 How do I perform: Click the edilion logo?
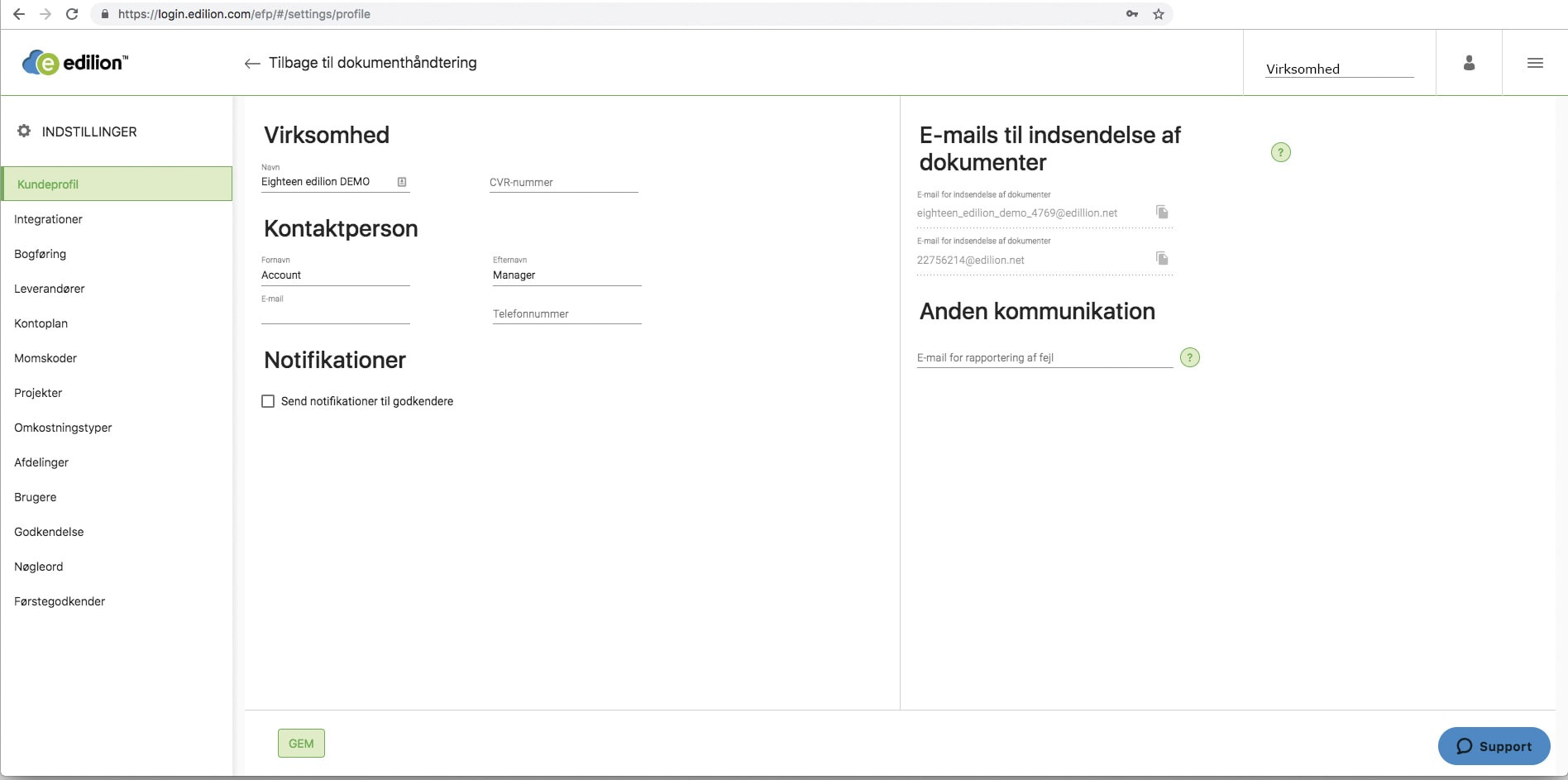click(x=73, y=61)
